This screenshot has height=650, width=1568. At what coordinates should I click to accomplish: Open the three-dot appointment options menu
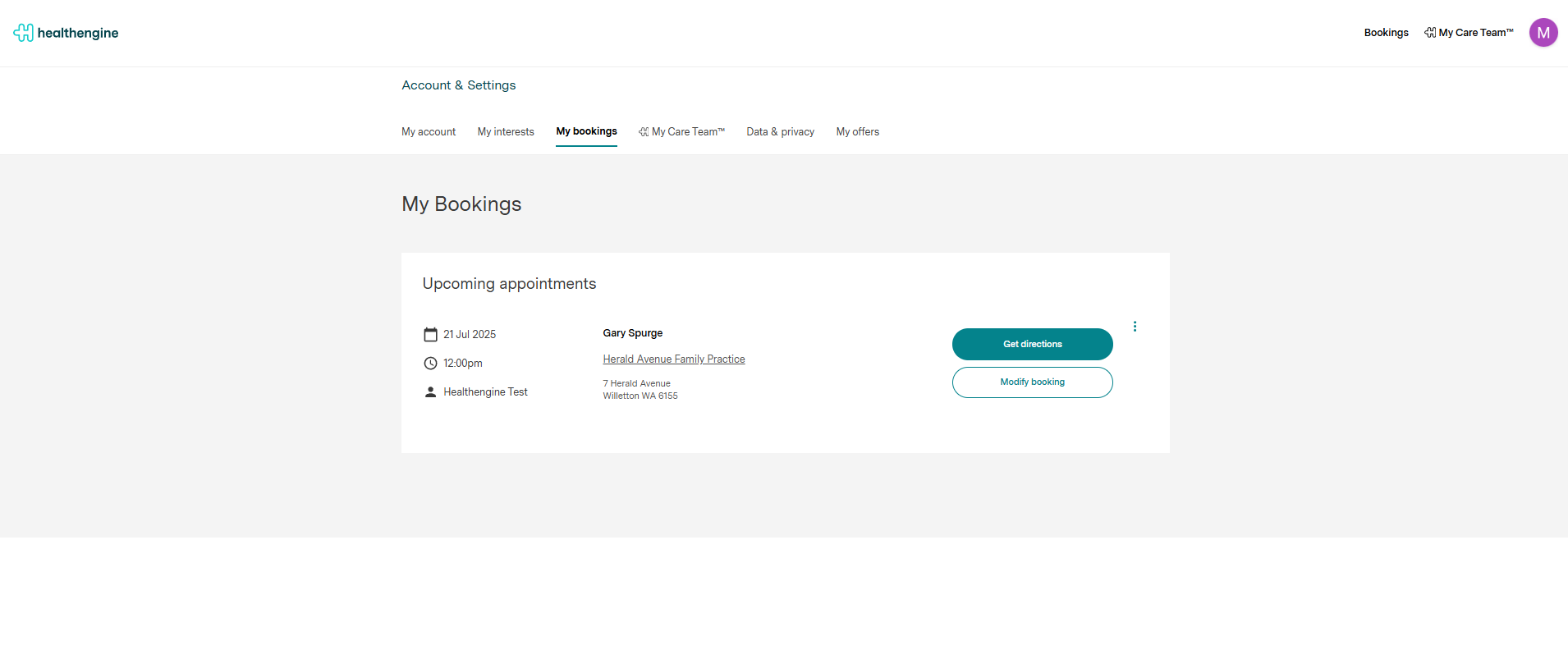click(x=1135, y=327)
